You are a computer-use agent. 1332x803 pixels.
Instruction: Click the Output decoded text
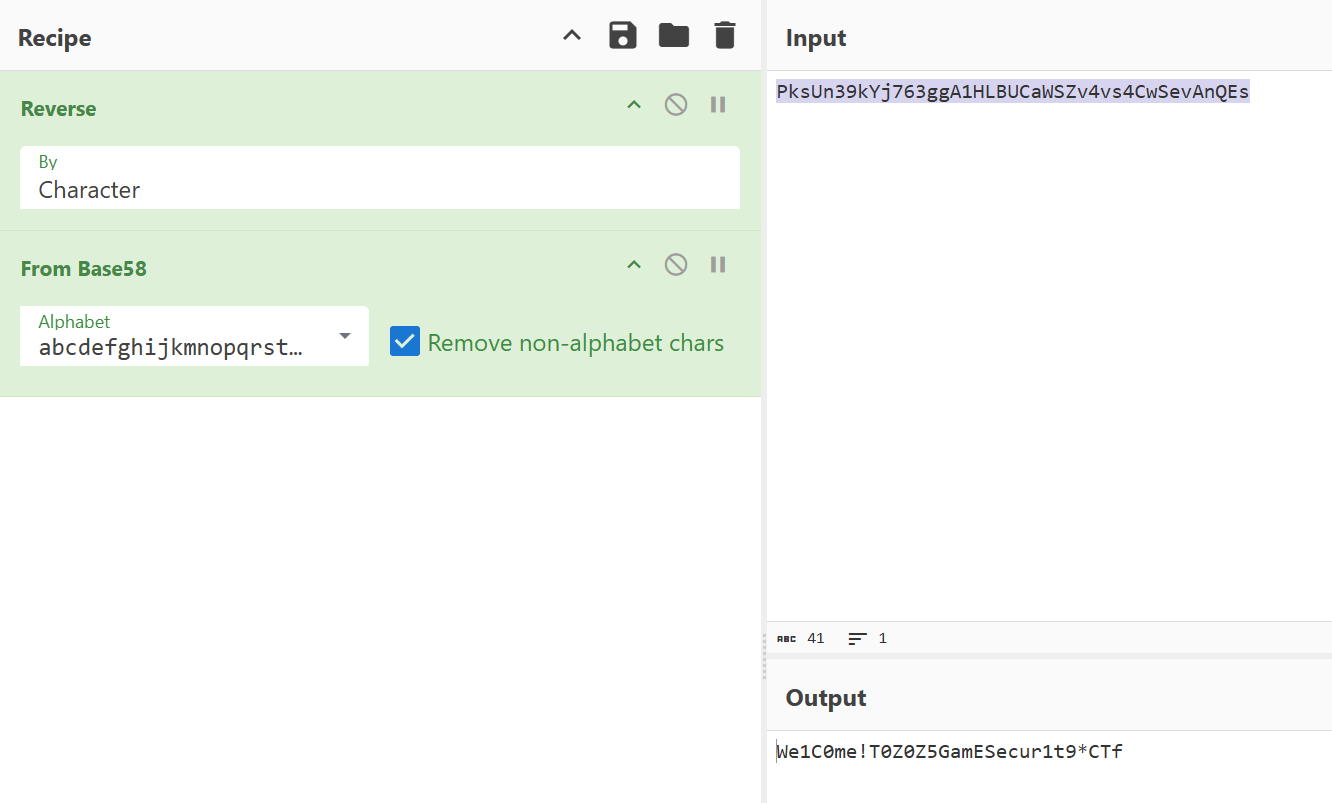point(950,752)
